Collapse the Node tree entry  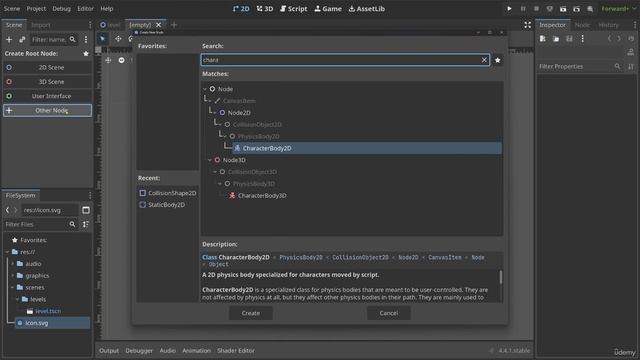tap(205, 89)
